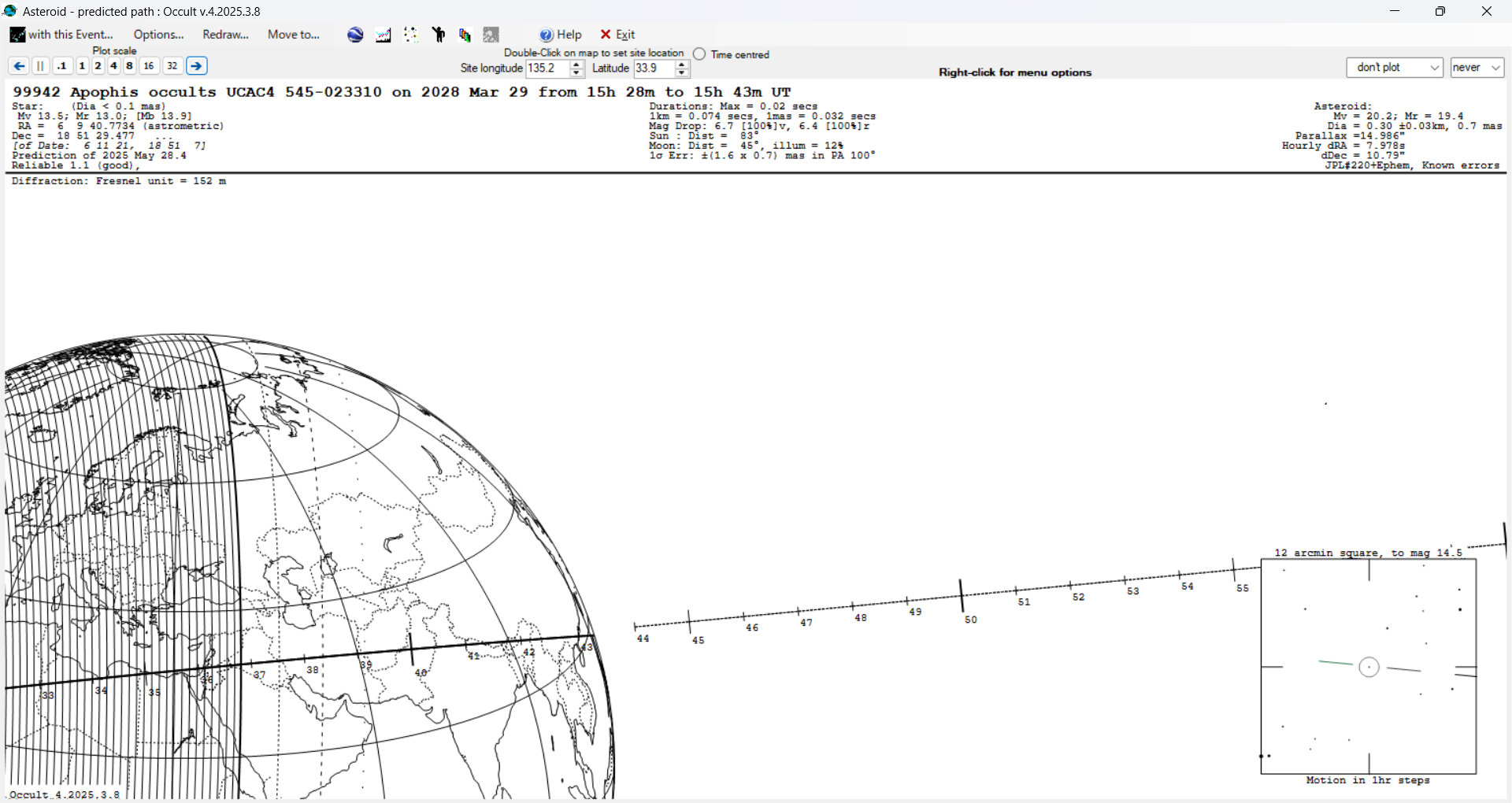Set plot scale to 4
Screen dimensions: 1512x803
click(x=113, y=66)
